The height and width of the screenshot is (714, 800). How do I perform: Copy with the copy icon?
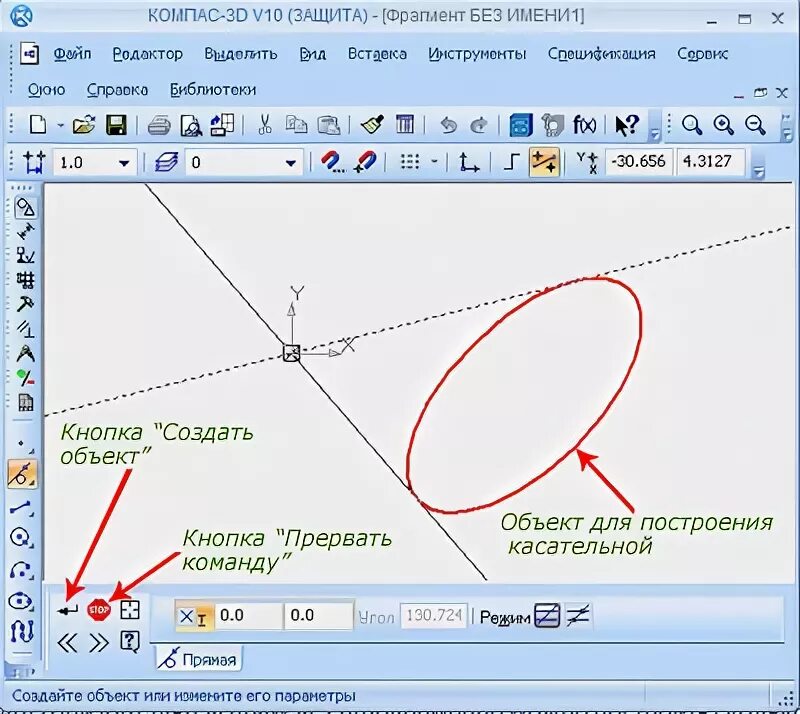(x=296, y=125)
